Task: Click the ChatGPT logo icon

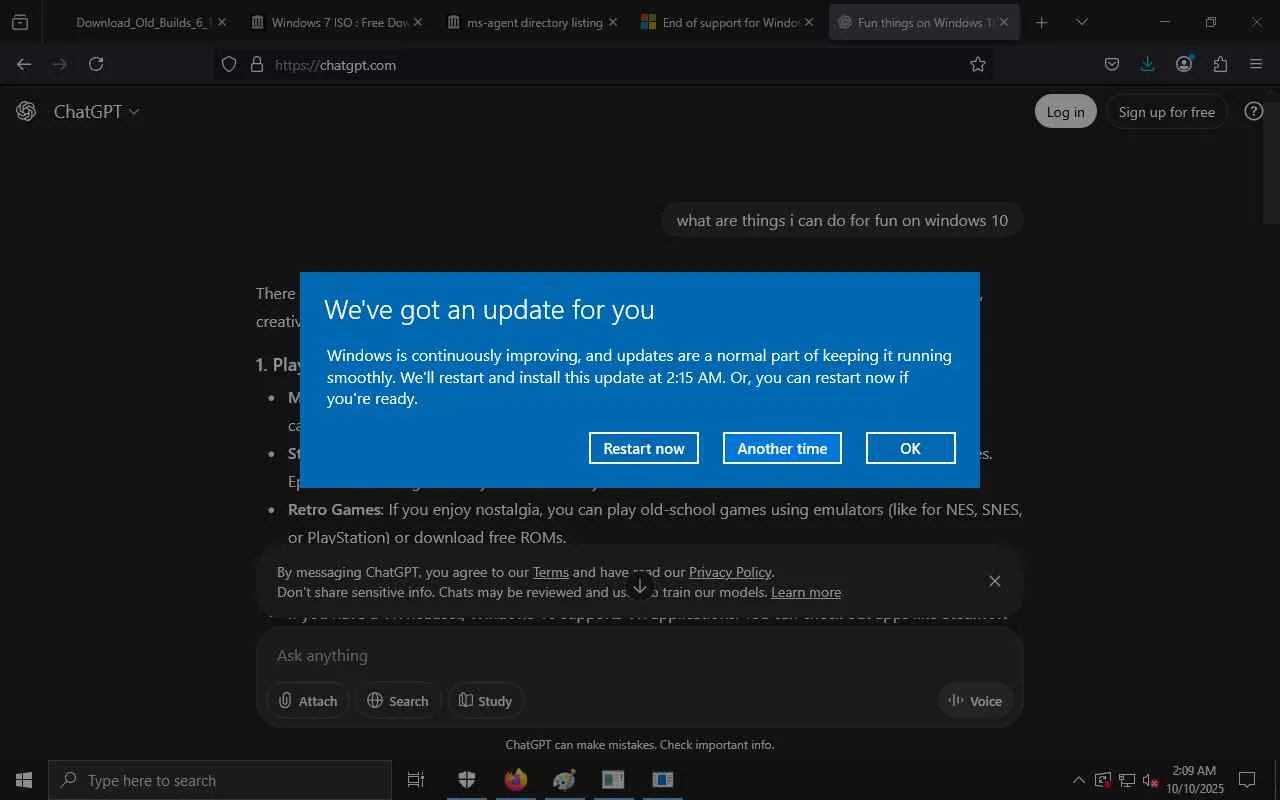Action: (x=26, y=111)
